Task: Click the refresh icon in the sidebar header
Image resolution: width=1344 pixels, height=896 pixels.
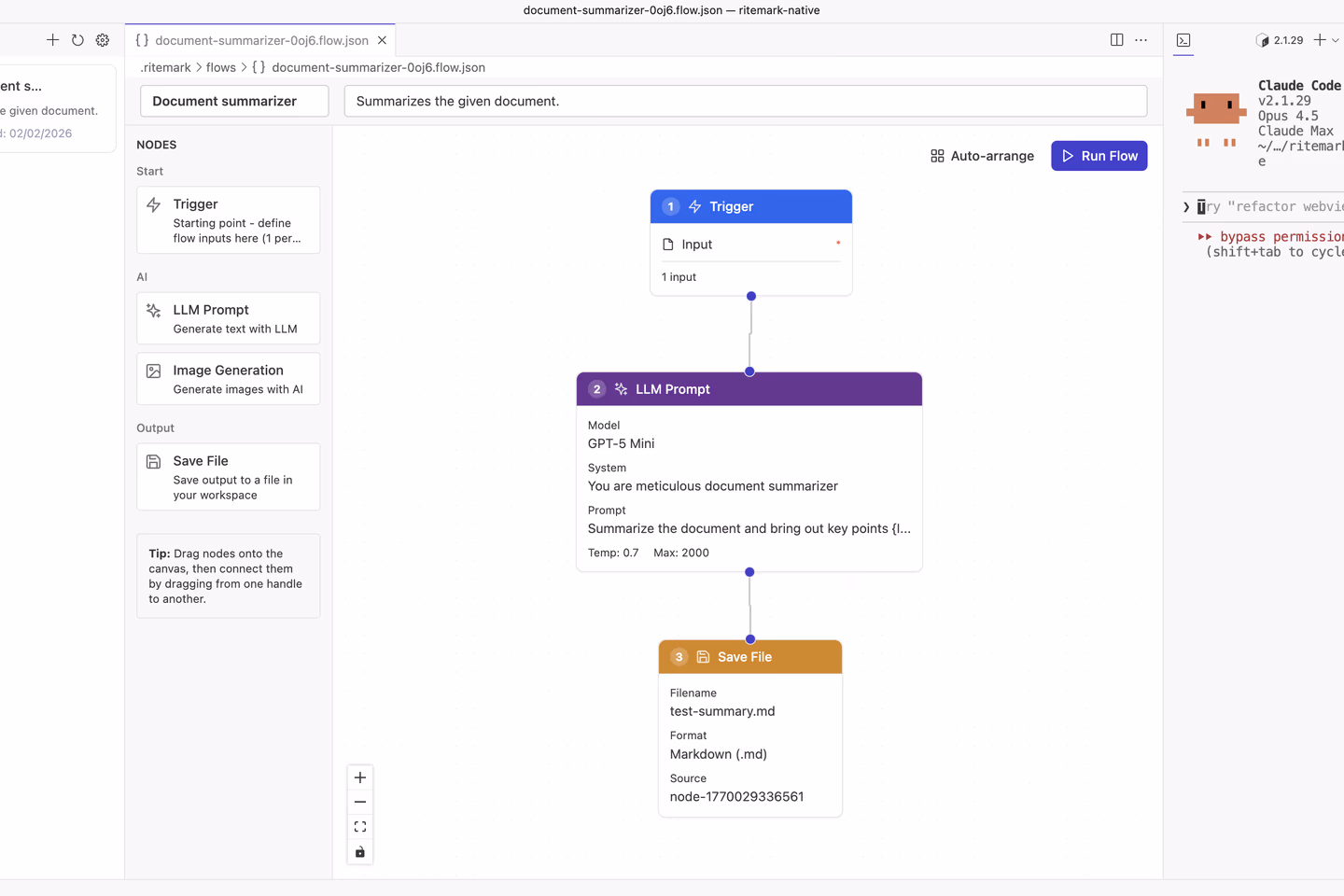Action: [x=77, y=40]
